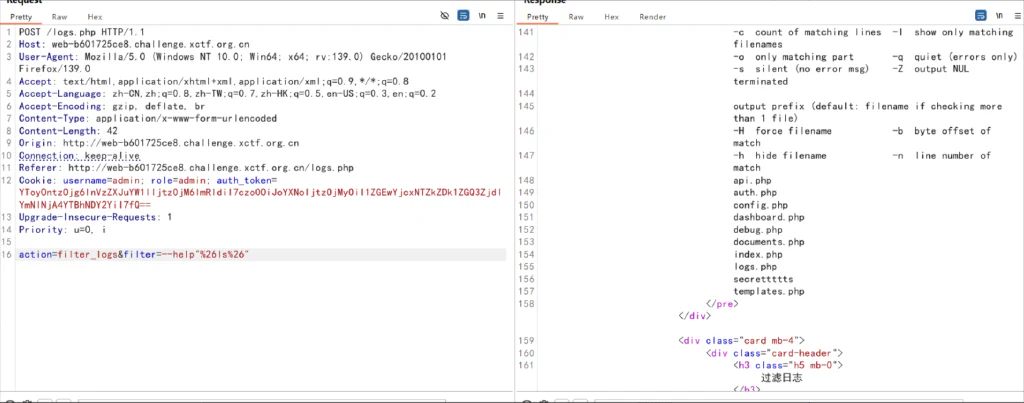The height and width of the screenshot is (403, 1024).
Task: Toggle the eye-slash icon in Request panel
Action: [445, 16]
